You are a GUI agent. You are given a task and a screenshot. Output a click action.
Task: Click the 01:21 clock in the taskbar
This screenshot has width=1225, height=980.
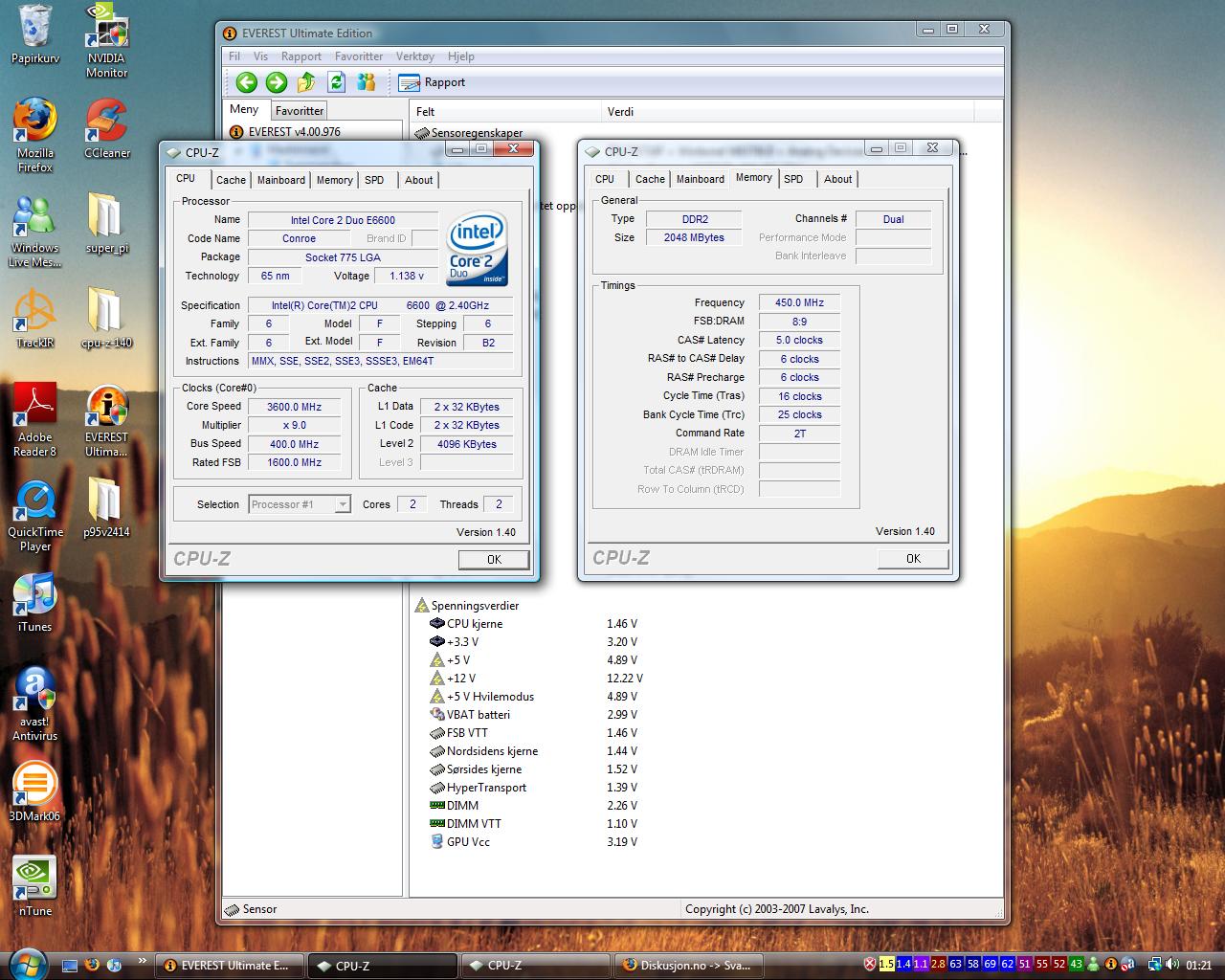pyautogui.click(x=1198, y=966)
